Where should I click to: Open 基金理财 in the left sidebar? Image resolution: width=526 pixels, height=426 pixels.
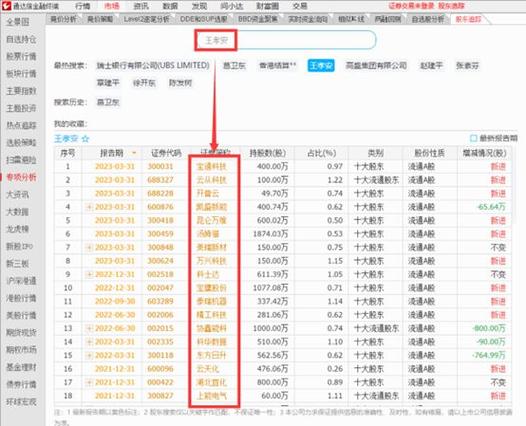21,367
